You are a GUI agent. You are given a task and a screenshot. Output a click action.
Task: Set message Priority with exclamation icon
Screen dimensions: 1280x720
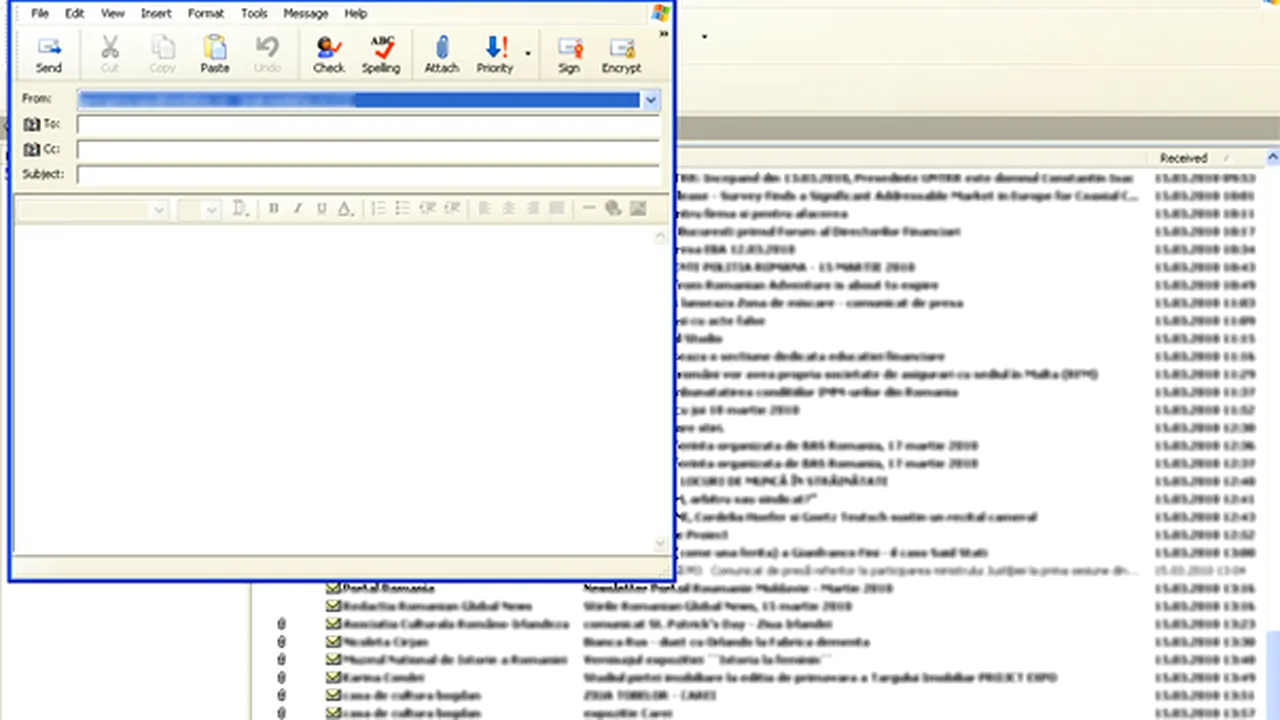(x=494, y=54)
